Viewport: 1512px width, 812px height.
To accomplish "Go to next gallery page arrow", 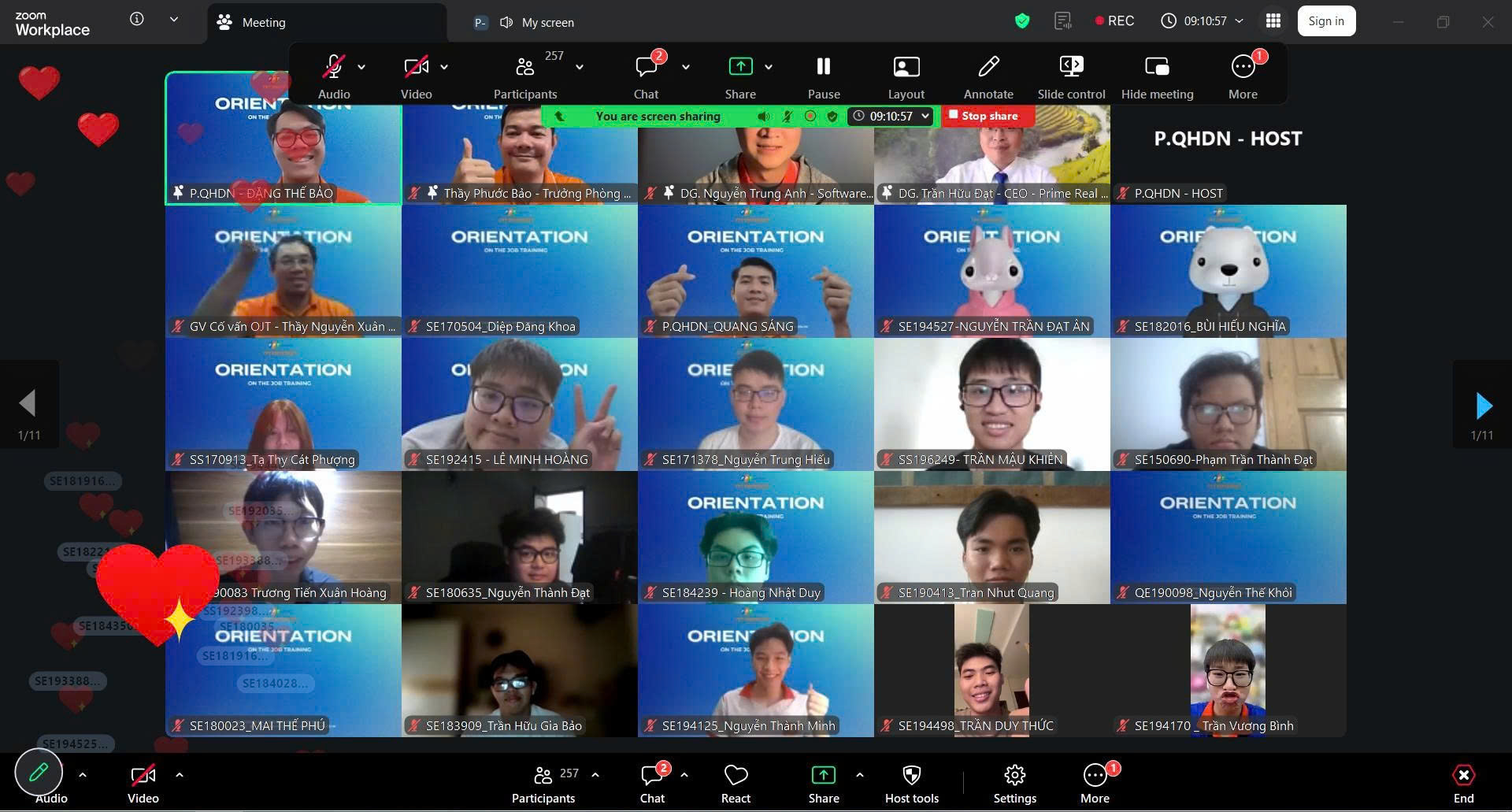I will click(1483, 406).
